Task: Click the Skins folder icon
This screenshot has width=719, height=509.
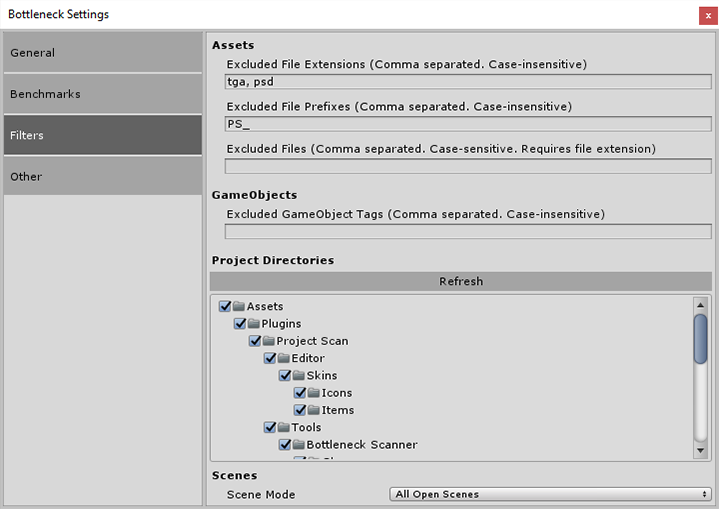Action: pyautogui.click(x=300, y=376)
